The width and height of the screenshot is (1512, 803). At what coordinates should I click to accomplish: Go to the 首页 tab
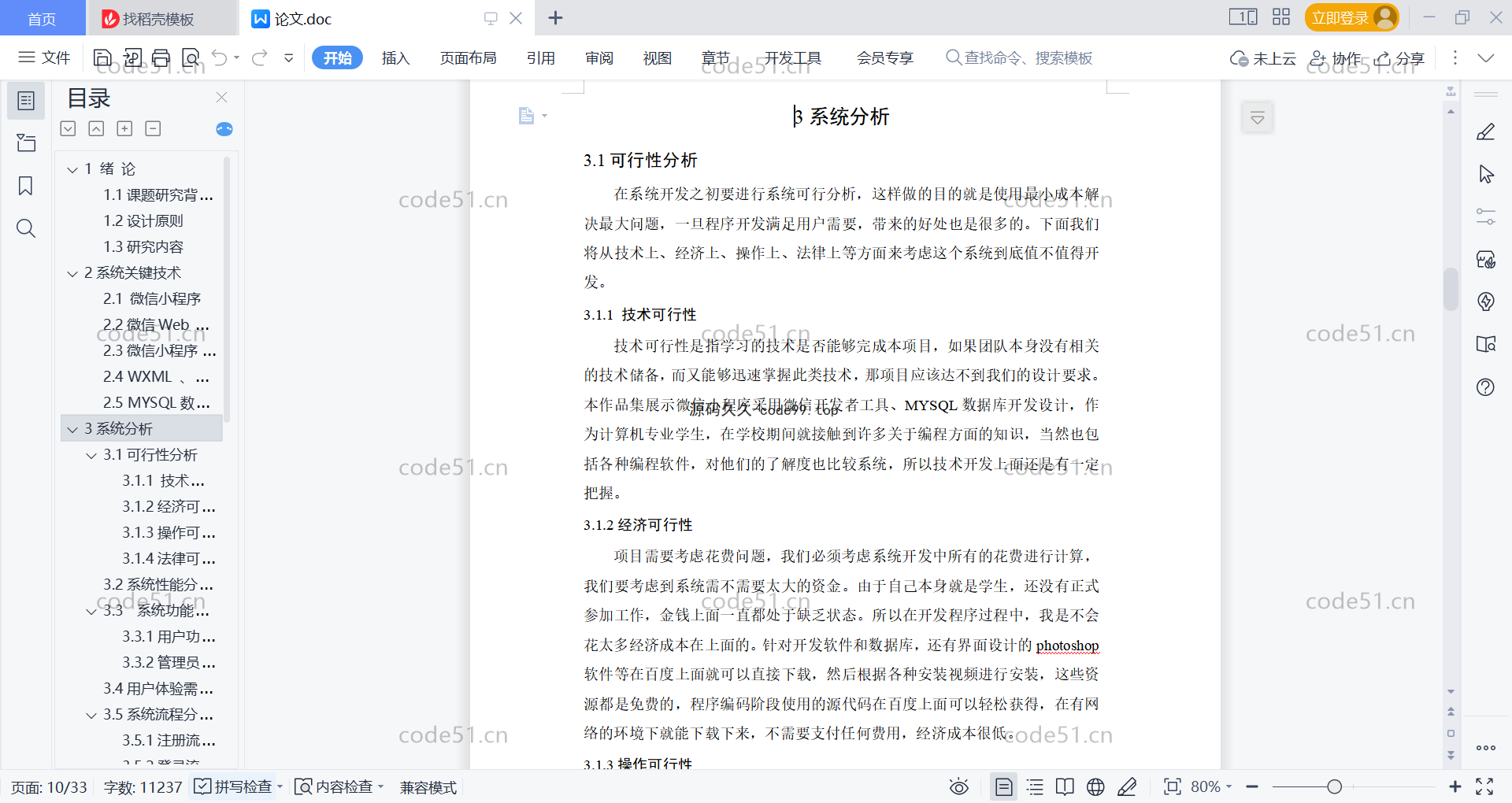[x=42, y=18]
